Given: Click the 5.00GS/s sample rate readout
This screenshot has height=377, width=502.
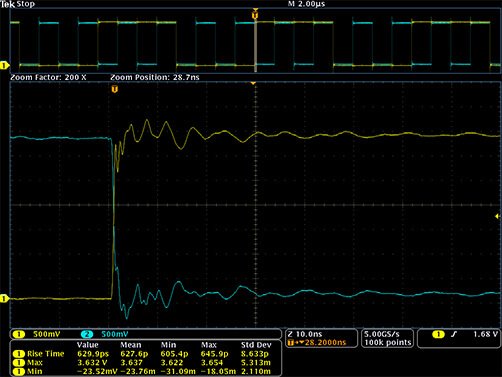Looking at the screenshot, I should click(382, 334).
